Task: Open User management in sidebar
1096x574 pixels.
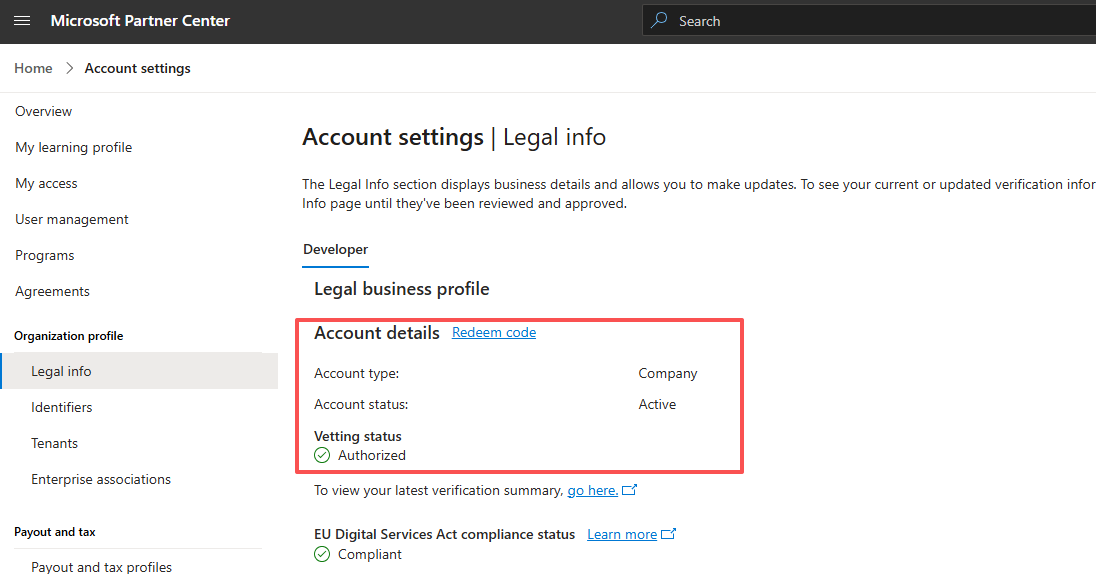Action: [72, 220]
